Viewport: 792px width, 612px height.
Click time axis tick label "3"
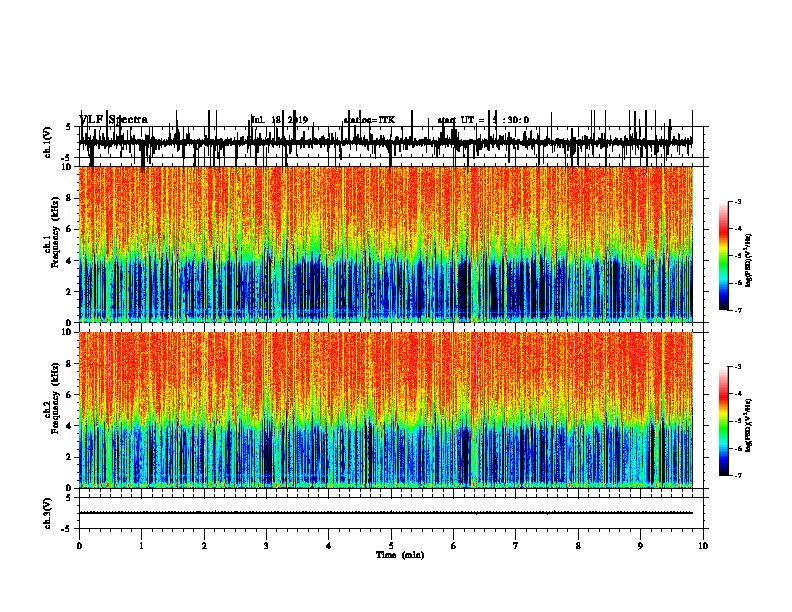pos(266,546)
